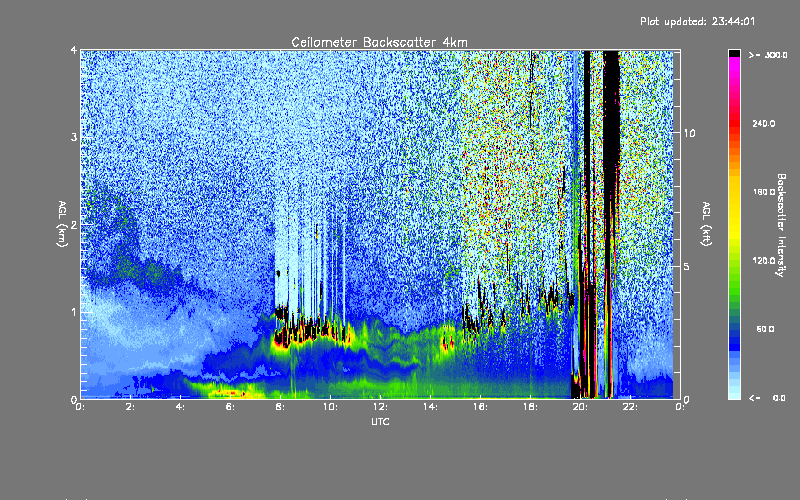Click the '14:' UTC tick label

tap(431, 407)
